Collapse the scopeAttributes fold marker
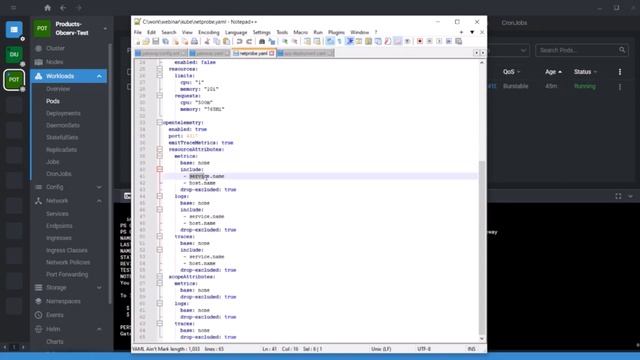 pyautogui.click(x=160, y=277)
